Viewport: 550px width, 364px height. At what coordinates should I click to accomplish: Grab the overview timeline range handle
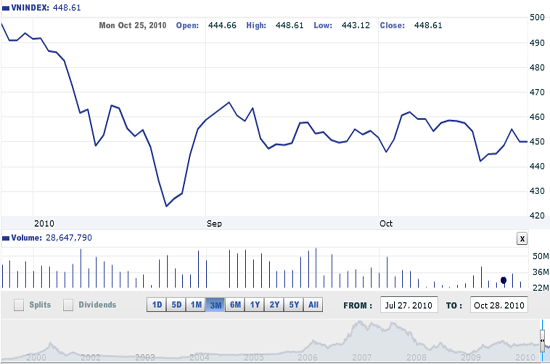click(x=542, y=341)
